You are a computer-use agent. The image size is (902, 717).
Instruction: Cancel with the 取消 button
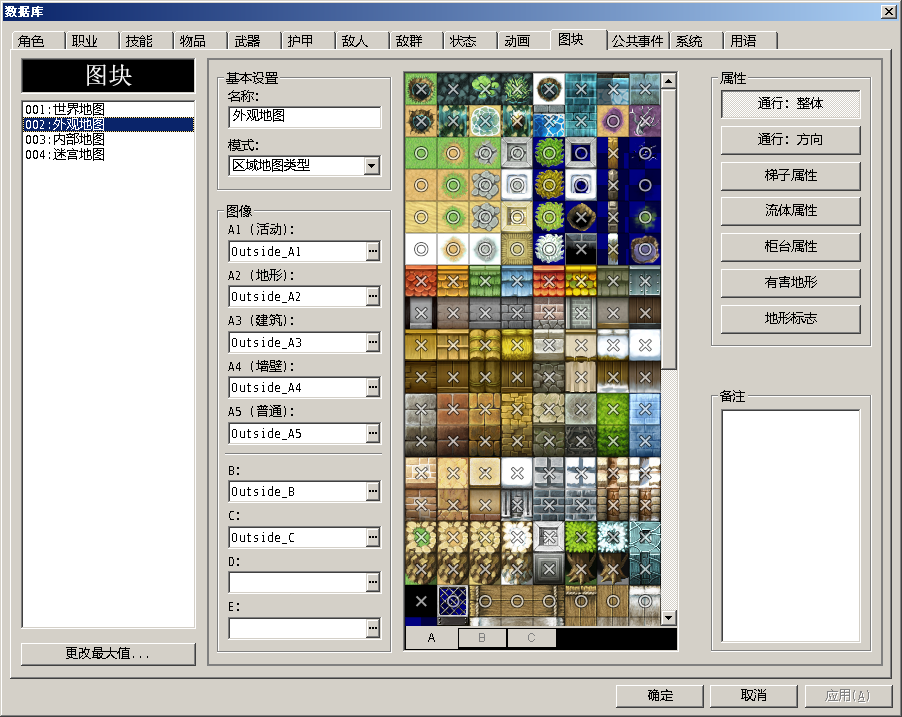(754, 696)
